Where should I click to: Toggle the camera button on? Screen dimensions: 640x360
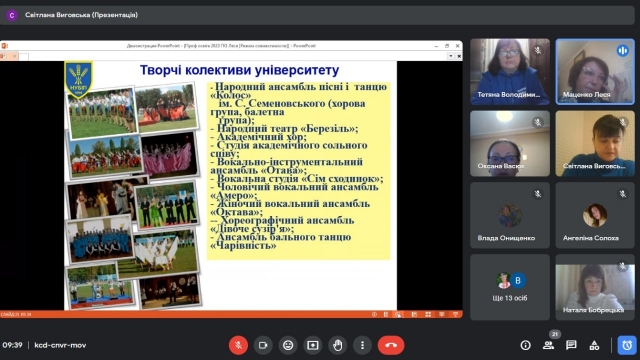[263, 345]
